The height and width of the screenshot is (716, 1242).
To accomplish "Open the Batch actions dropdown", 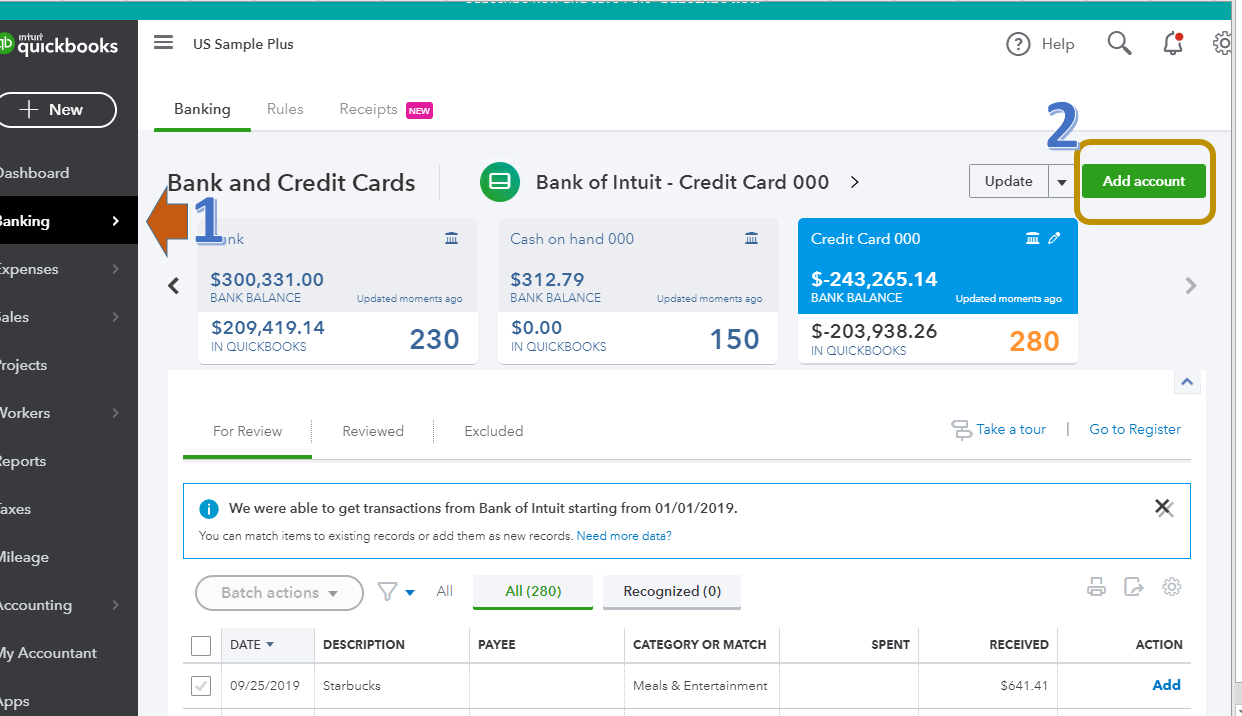I will point(279,593).
